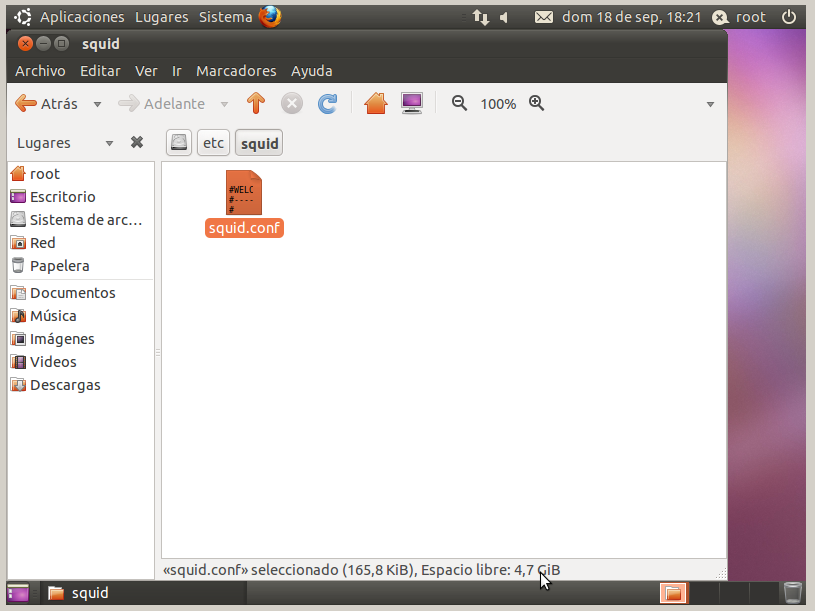Open the Marcadores menu
Screen dimensions: 815x611
236,71
